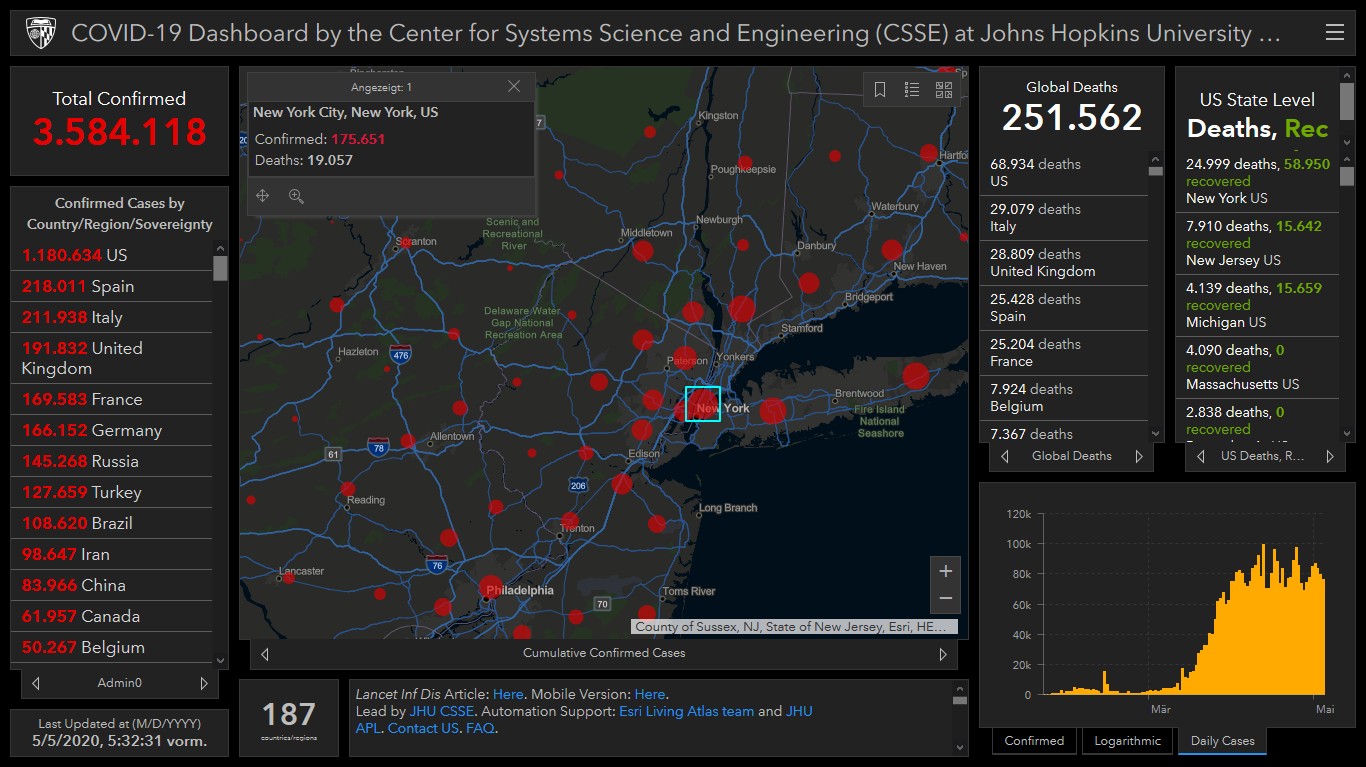Click right arrow beside US Deaths tab
The height and width of the screenshot is (767, 1366).
[x=1330, y=456]
